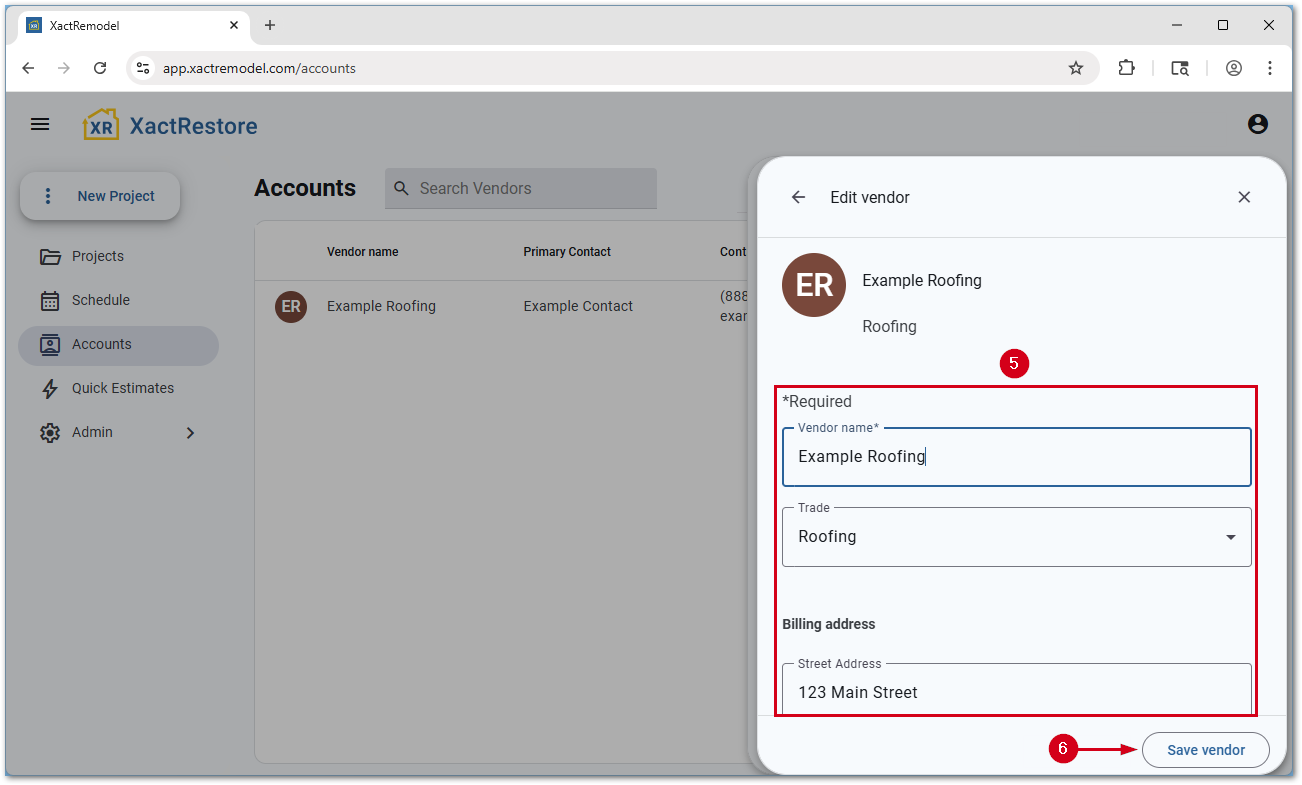
Task: Click the browser address bar URL
Action: pyautogui.click(x=259, y=68)
